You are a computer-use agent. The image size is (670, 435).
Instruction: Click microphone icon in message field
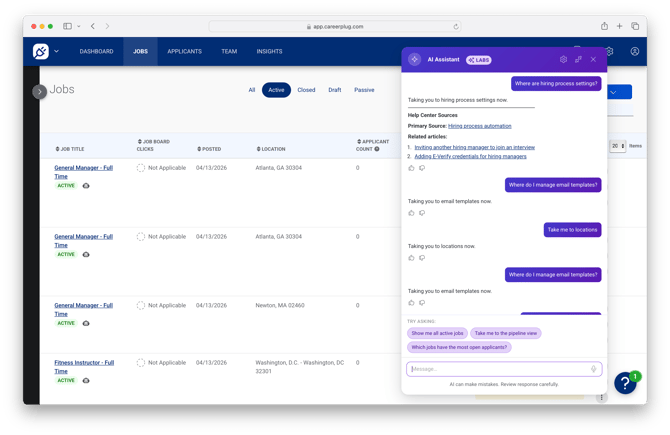pyautogui.click(x=593, y=369)
